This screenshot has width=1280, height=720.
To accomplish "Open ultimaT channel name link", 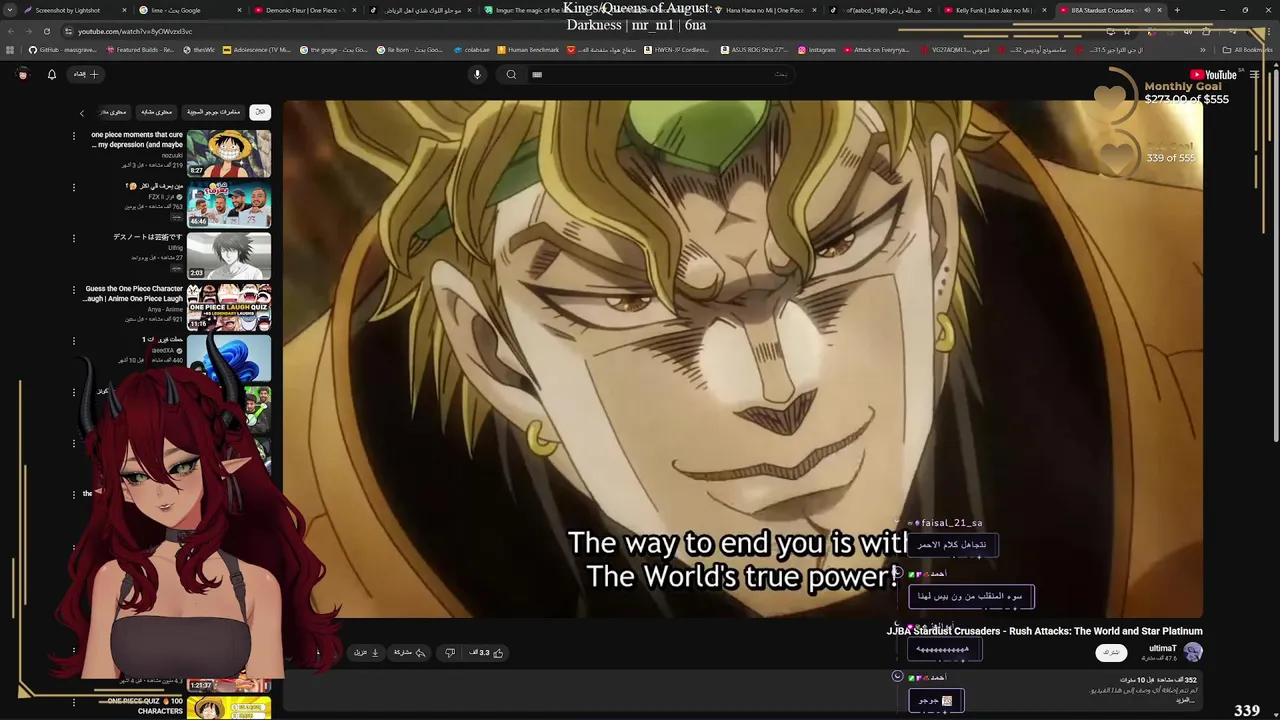I will coord(1162,648).
